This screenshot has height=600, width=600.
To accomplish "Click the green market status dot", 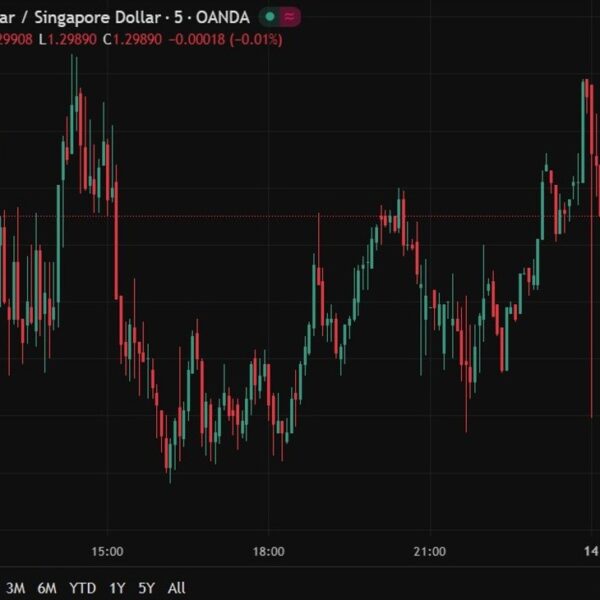I will (x=270, y=17).
